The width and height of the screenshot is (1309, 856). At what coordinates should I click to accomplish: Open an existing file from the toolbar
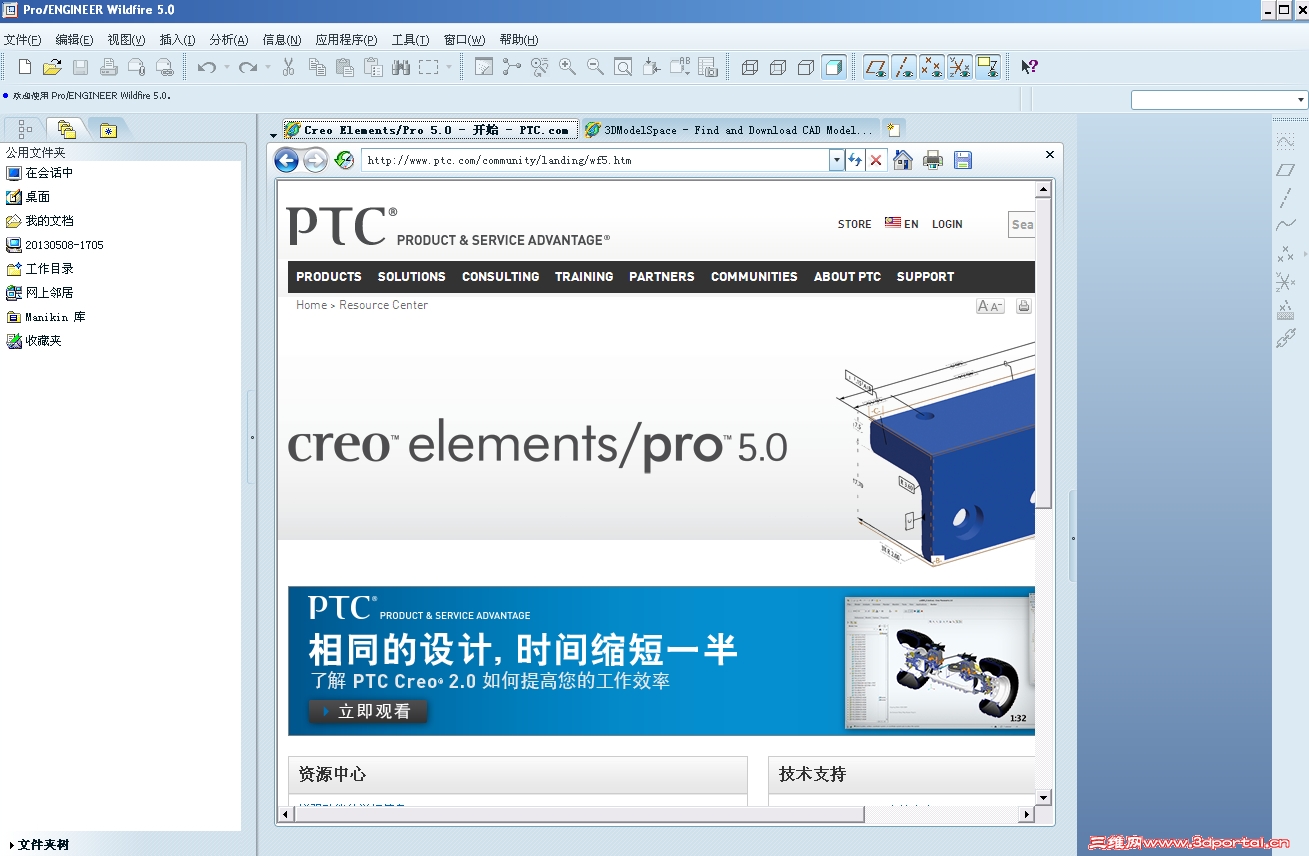pyautogui.click(x=52, y=67)
